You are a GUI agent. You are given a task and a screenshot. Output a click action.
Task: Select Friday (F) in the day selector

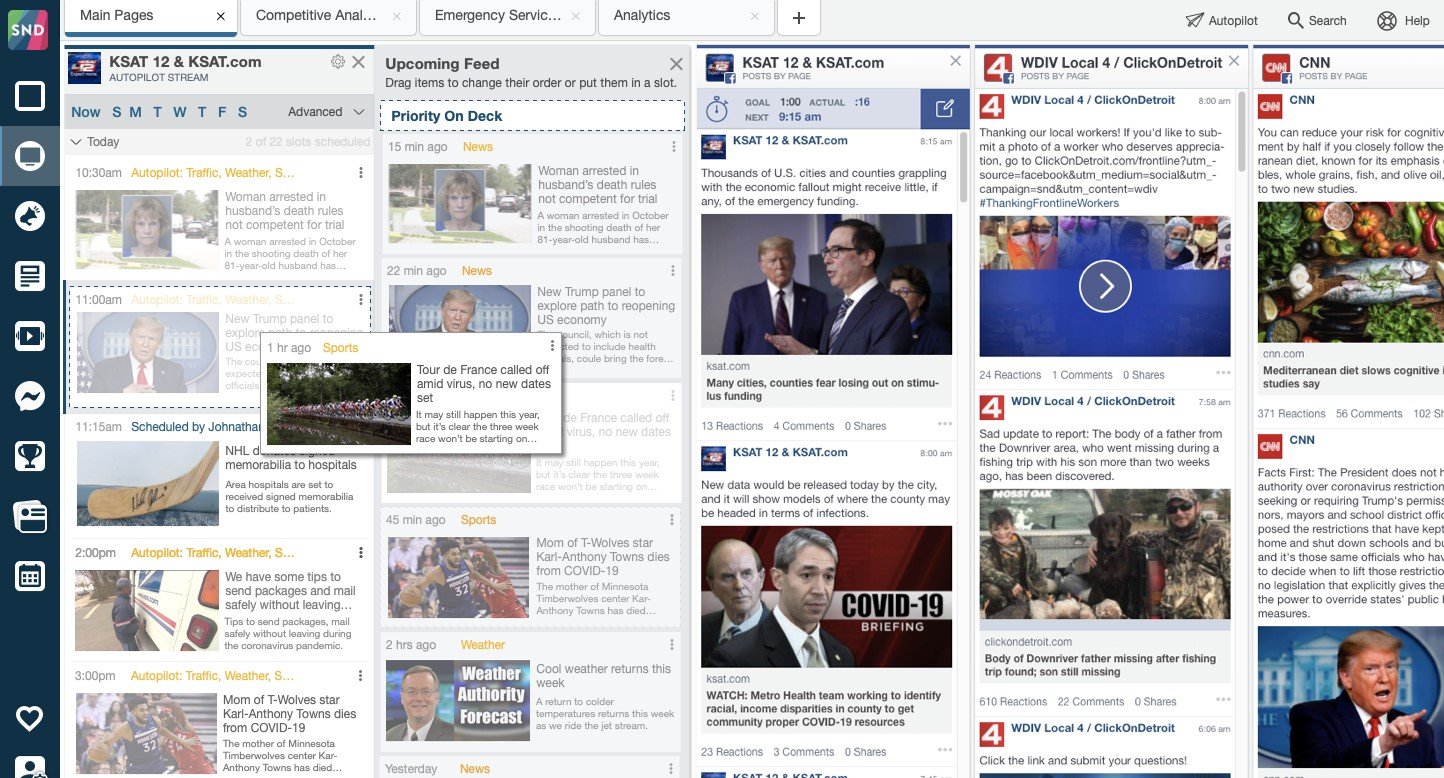[221, 112]
